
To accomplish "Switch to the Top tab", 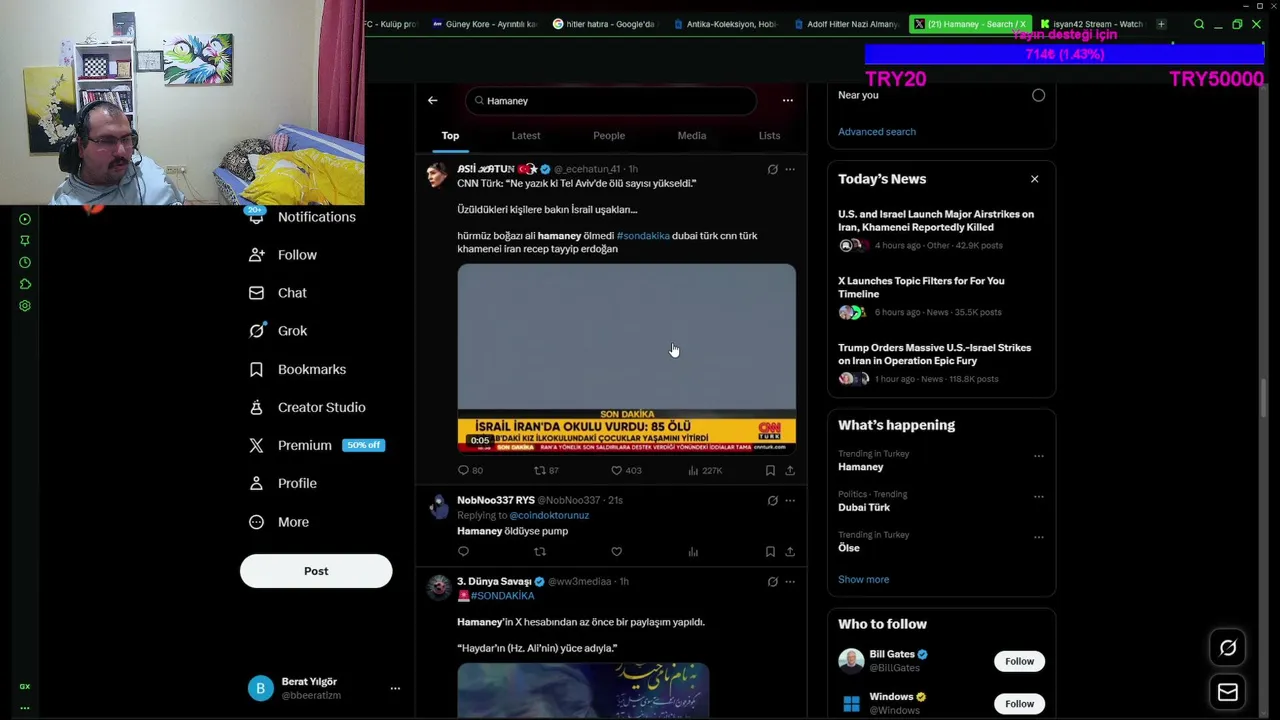I will pos(450,135).
